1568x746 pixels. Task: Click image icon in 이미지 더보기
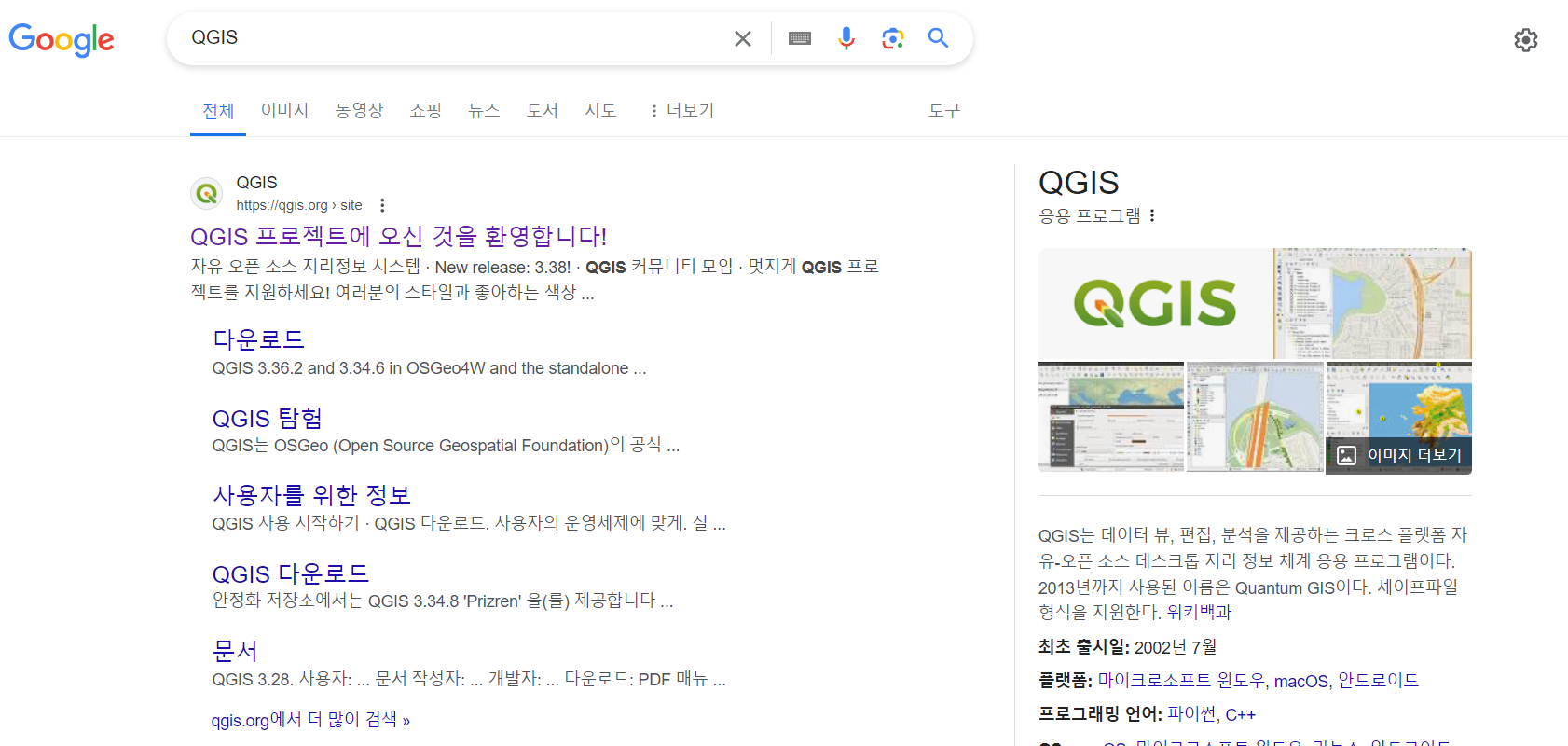click(1346, 455)
